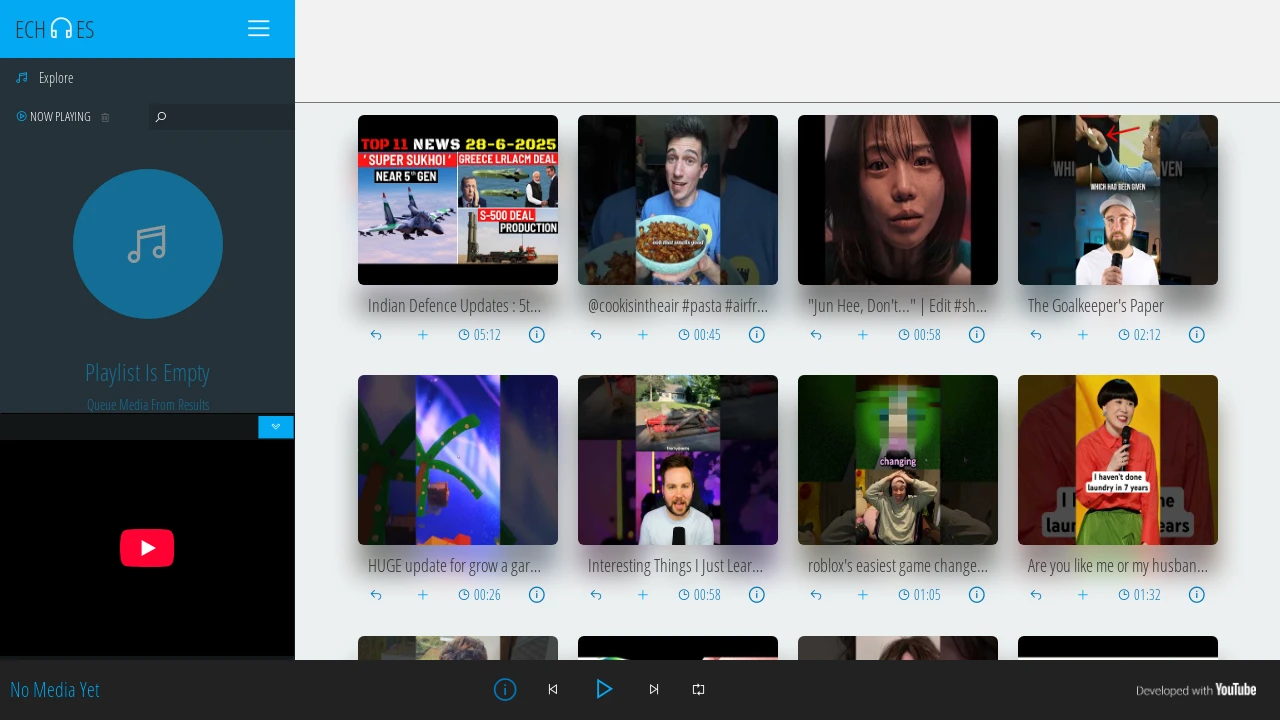Go to previous track
1280x720 pixels.
point(553,689)
